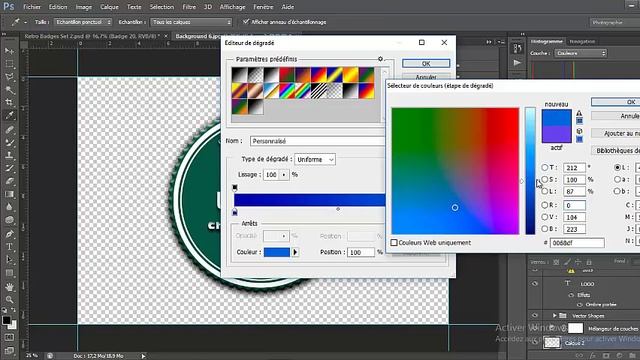Image resolution: width=640 pixels, height=360 pixels.
Task: Expand the Vector Shapes group
Action: (554, 316)
